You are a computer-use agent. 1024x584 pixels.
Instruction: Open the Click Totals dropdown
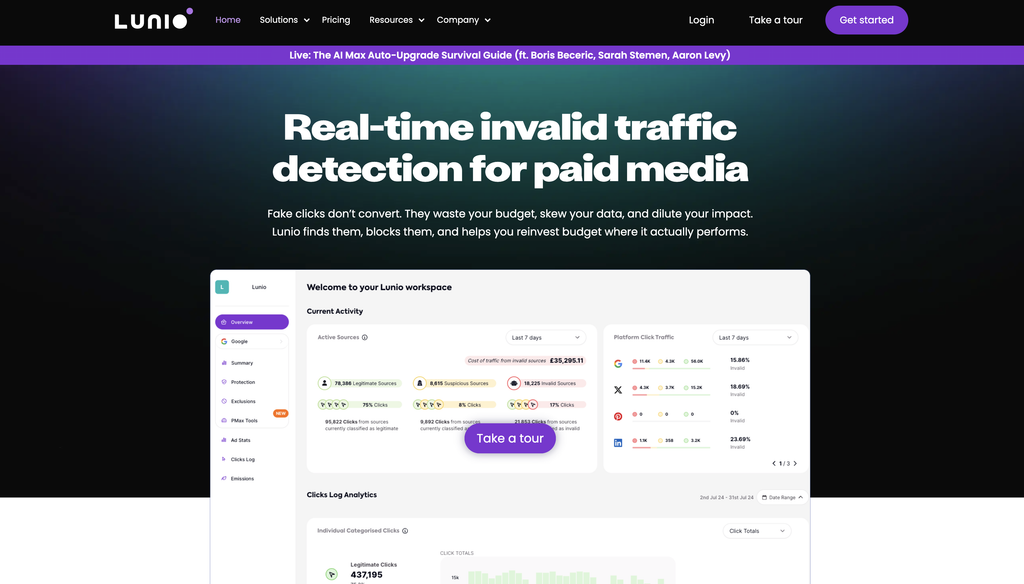pyautogui.click(x=756, y=531)
